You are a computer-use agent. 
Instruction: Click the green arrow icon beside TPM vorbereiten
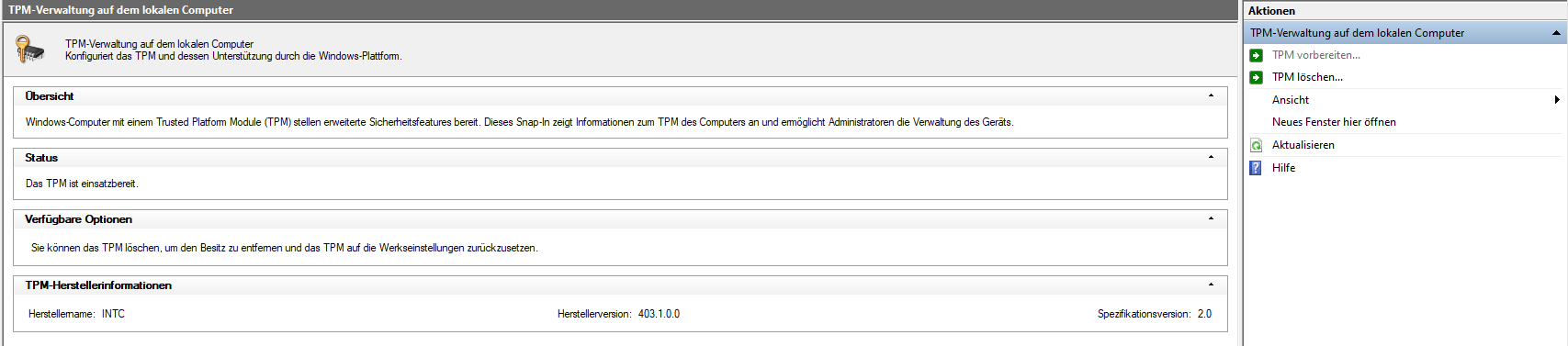(1256, 55)
